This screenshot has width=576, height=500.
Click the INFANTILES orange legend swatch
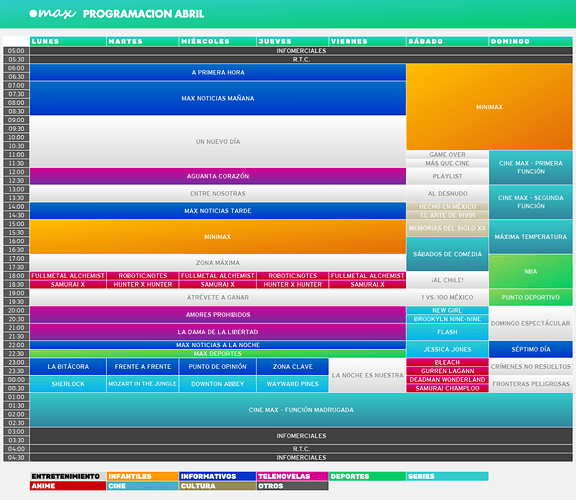tap(143, 476)
